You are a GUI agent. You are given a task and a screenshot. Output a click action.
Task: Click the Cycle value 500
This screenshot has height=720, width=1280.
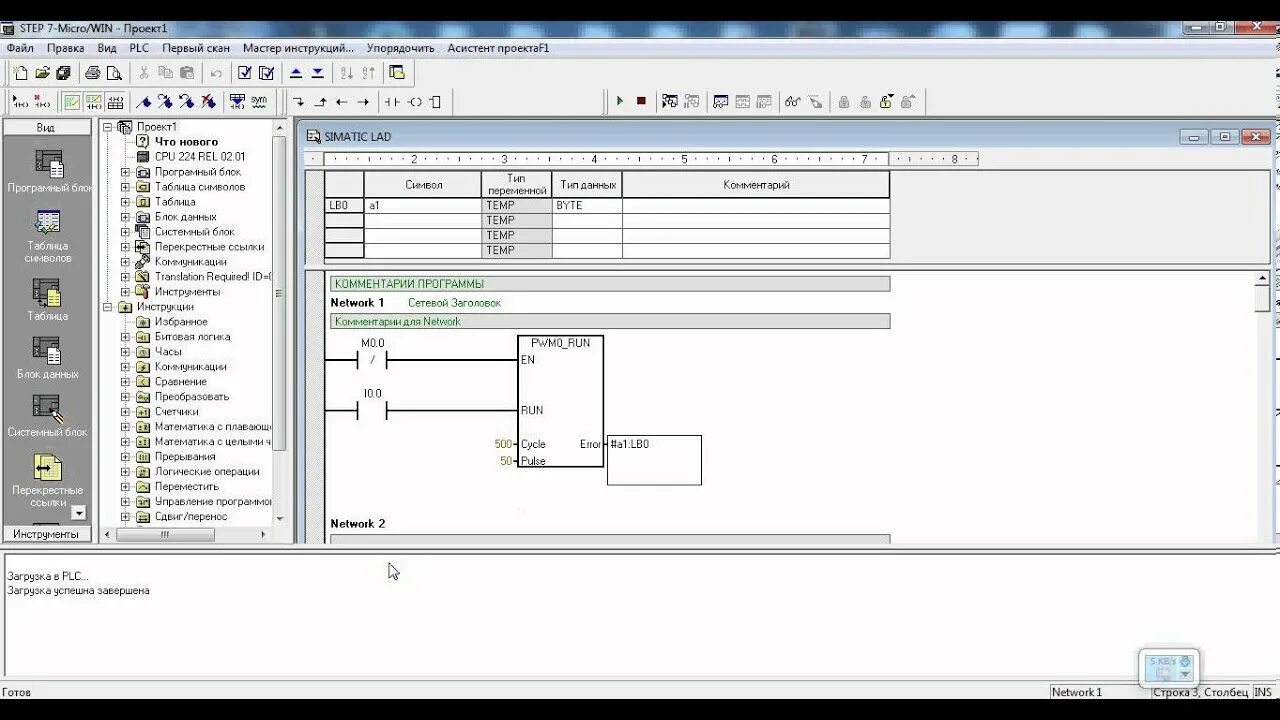(503, 444)
